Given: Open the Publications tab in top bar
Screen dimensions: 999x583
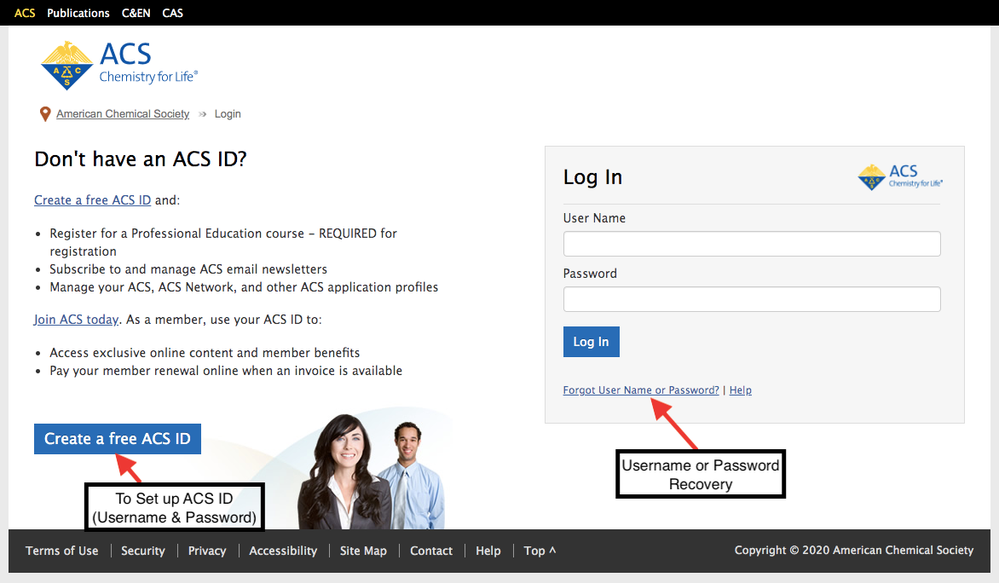Looking at the screenshot, I should tap(78, 13).
